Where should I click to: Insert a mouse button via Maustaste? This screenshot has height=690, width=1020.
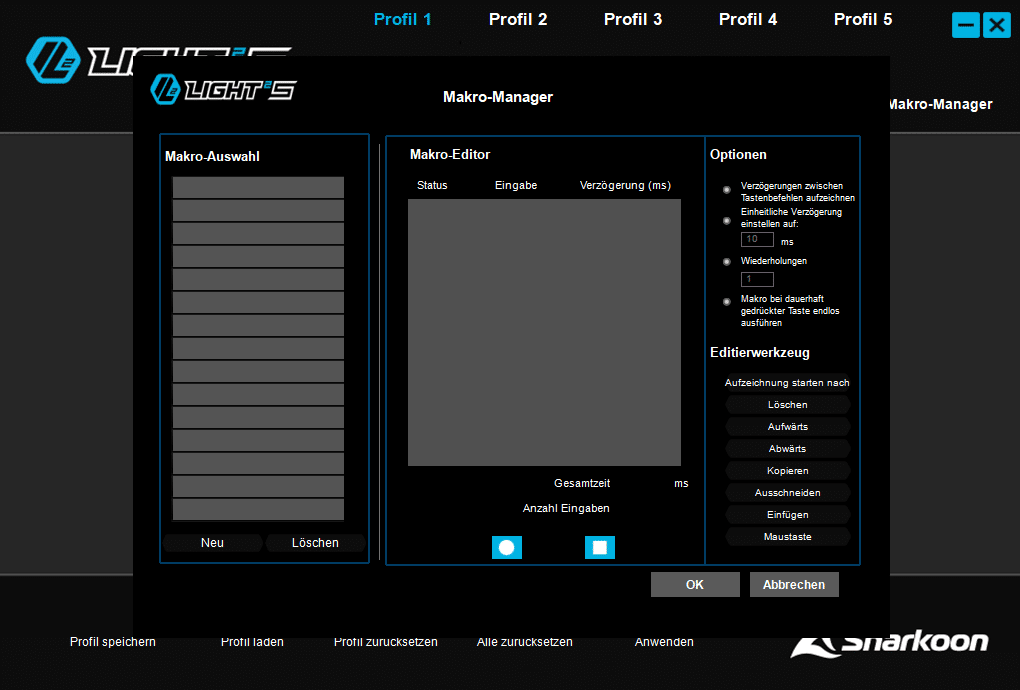click(788, 537)
